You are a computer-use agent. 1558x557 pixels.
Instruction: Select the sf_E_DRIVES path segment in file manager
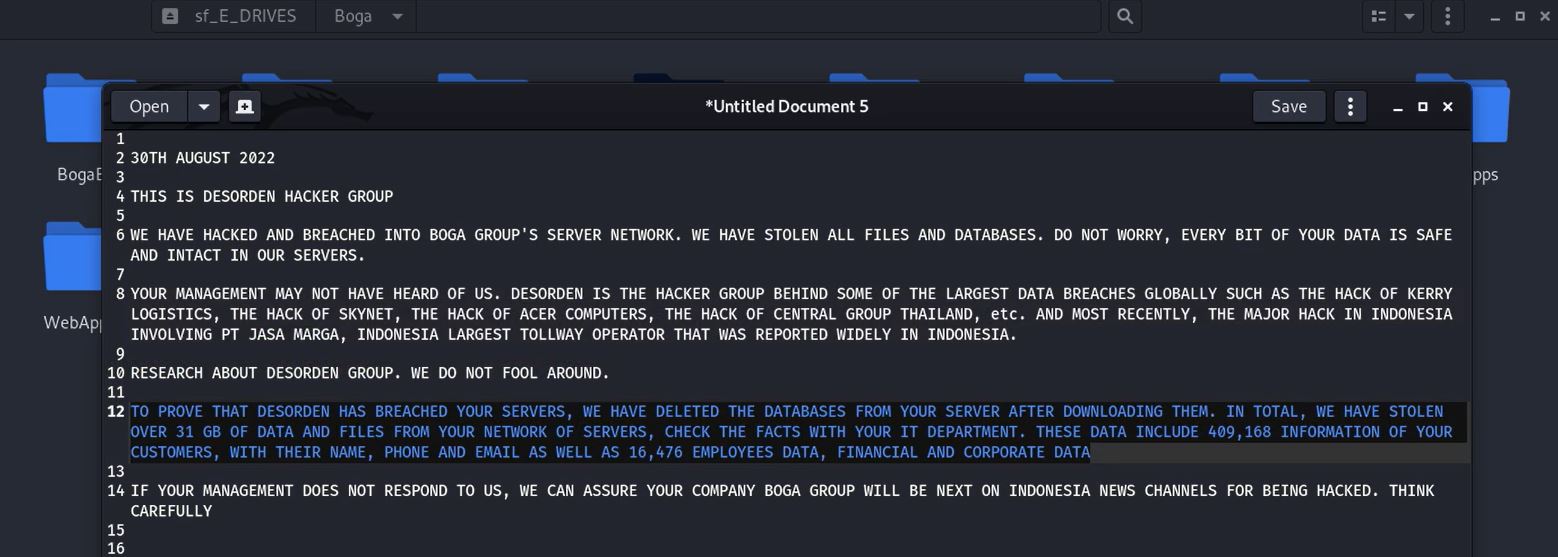[x=245, y=16]
